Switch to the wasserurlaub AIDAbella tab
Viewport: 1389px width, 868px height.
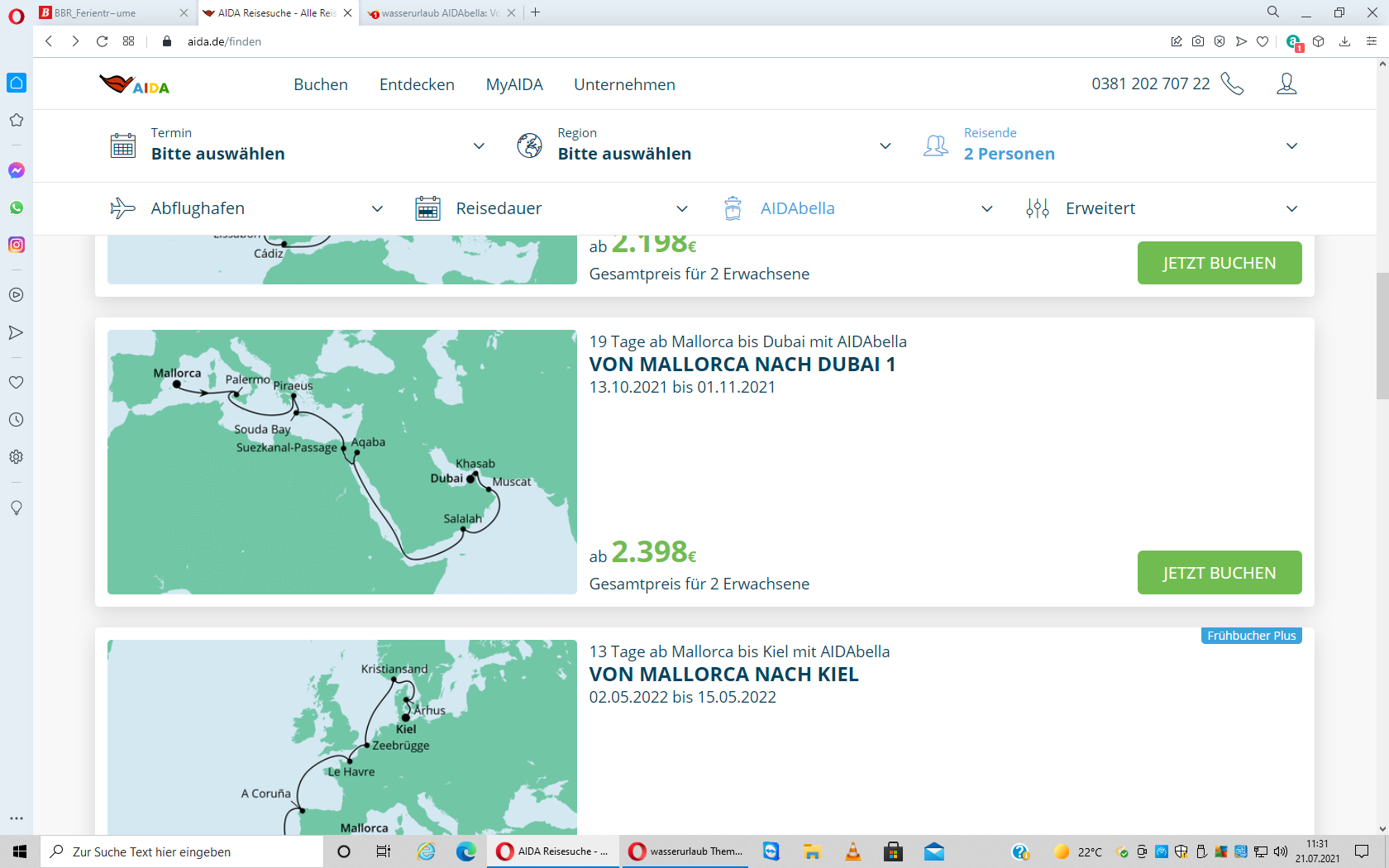coord(438,13)
